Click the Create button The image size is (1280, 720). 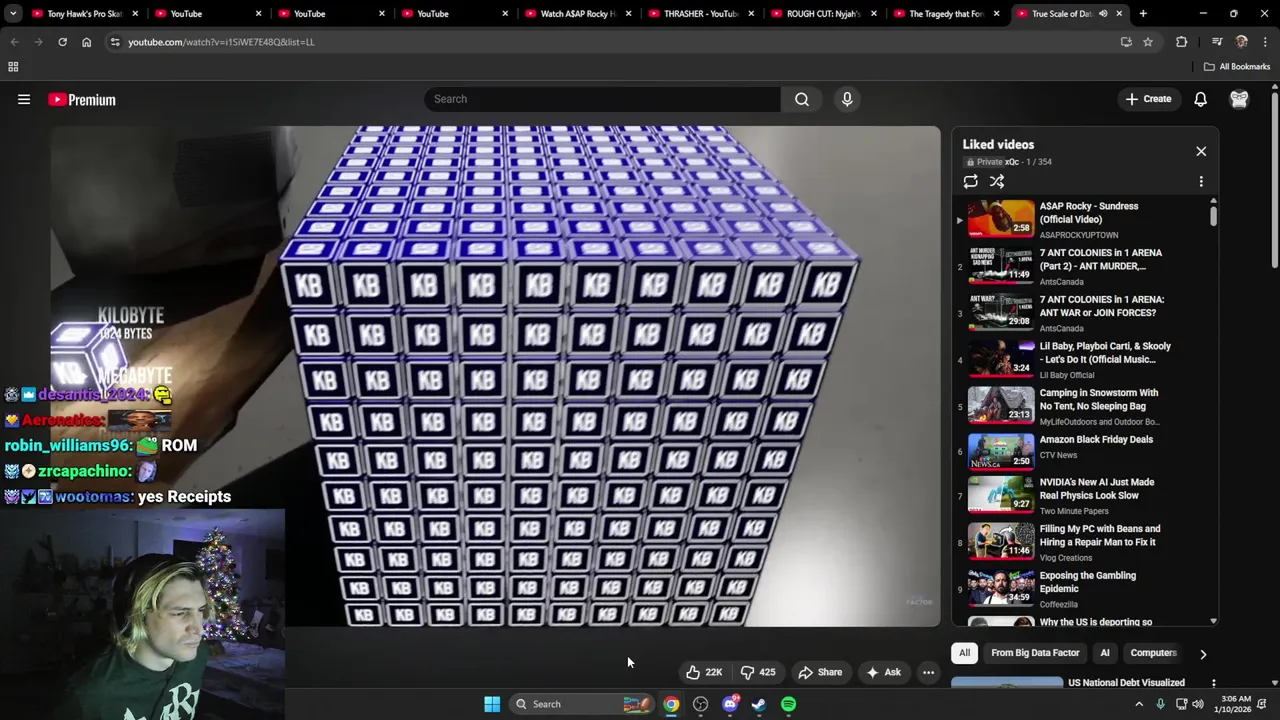(1148, 99)
